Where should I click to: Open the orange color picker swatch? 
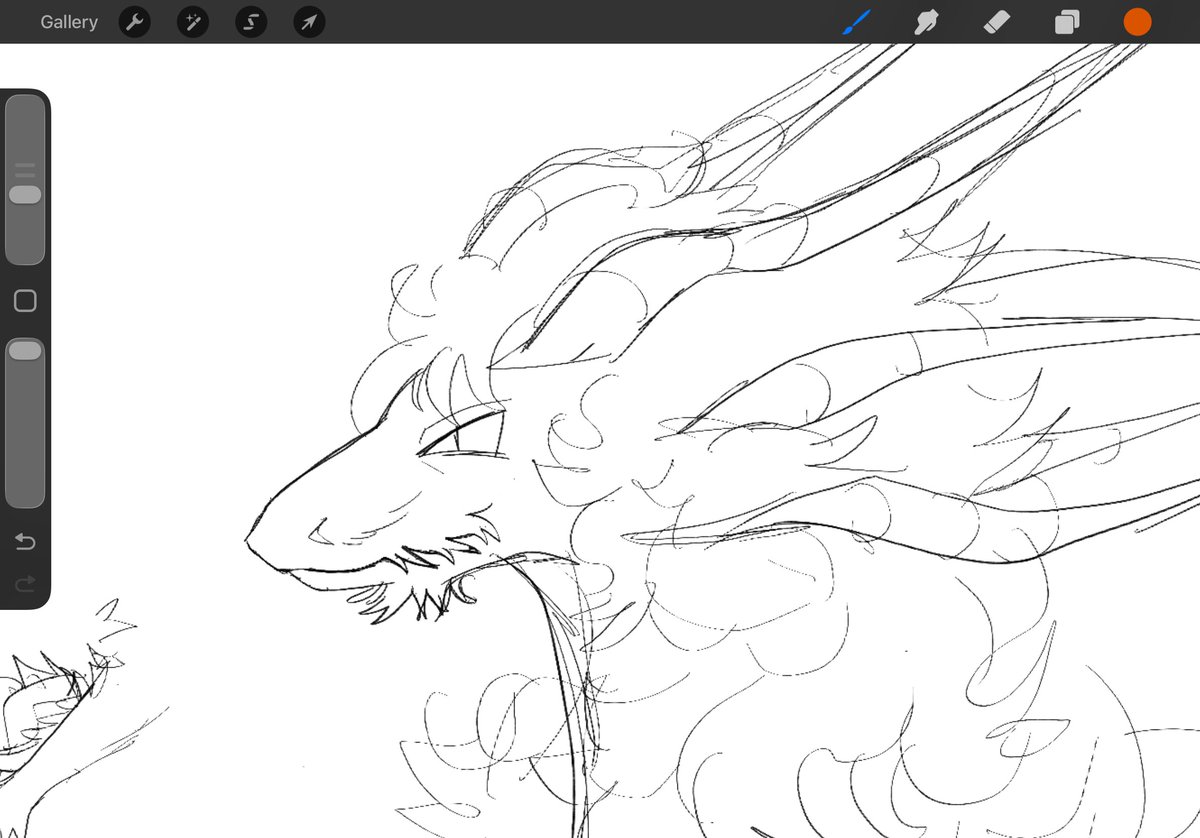click(x=1137, y=22)
